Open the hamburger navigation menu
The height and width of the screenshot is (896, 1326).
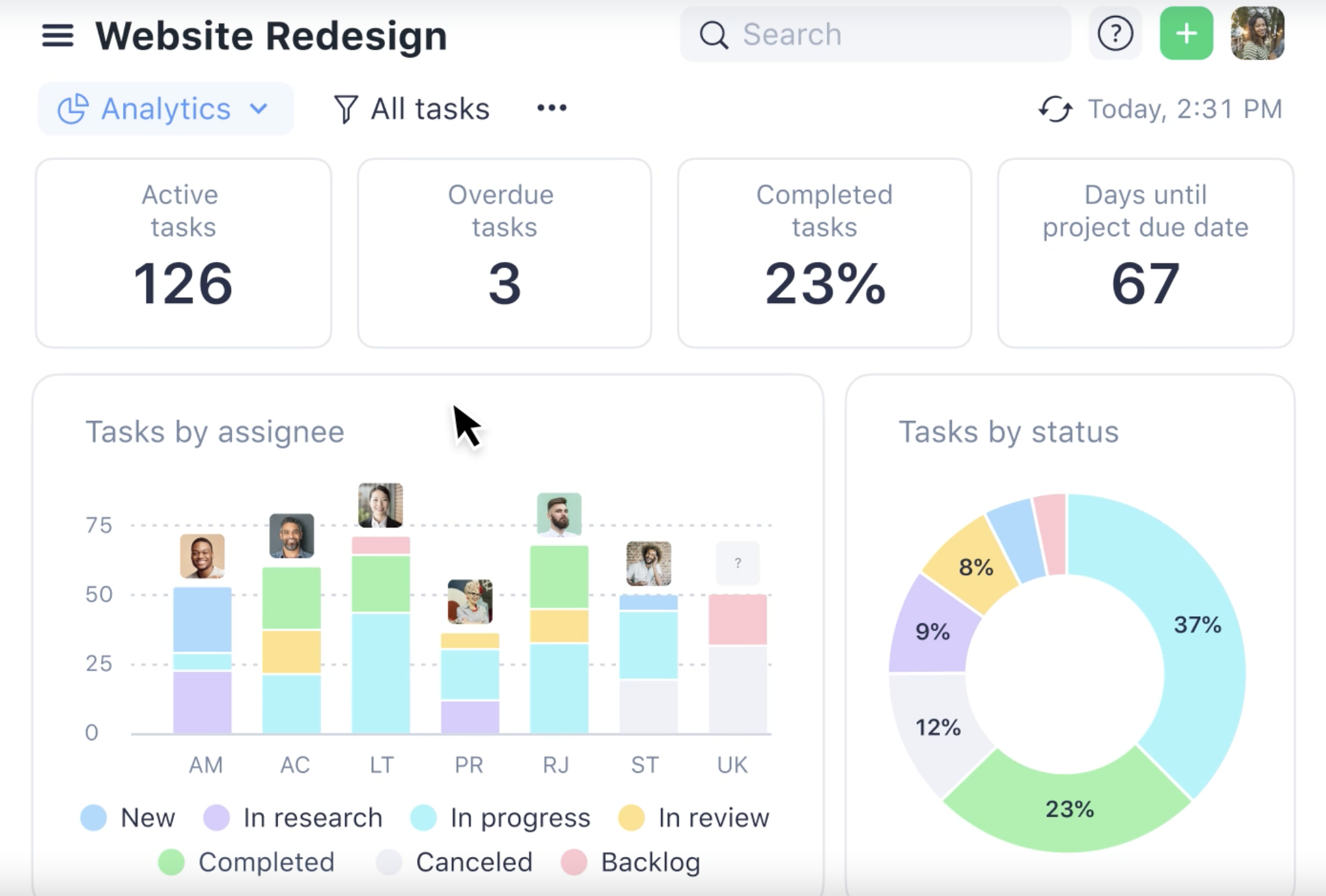pos(58,36)
